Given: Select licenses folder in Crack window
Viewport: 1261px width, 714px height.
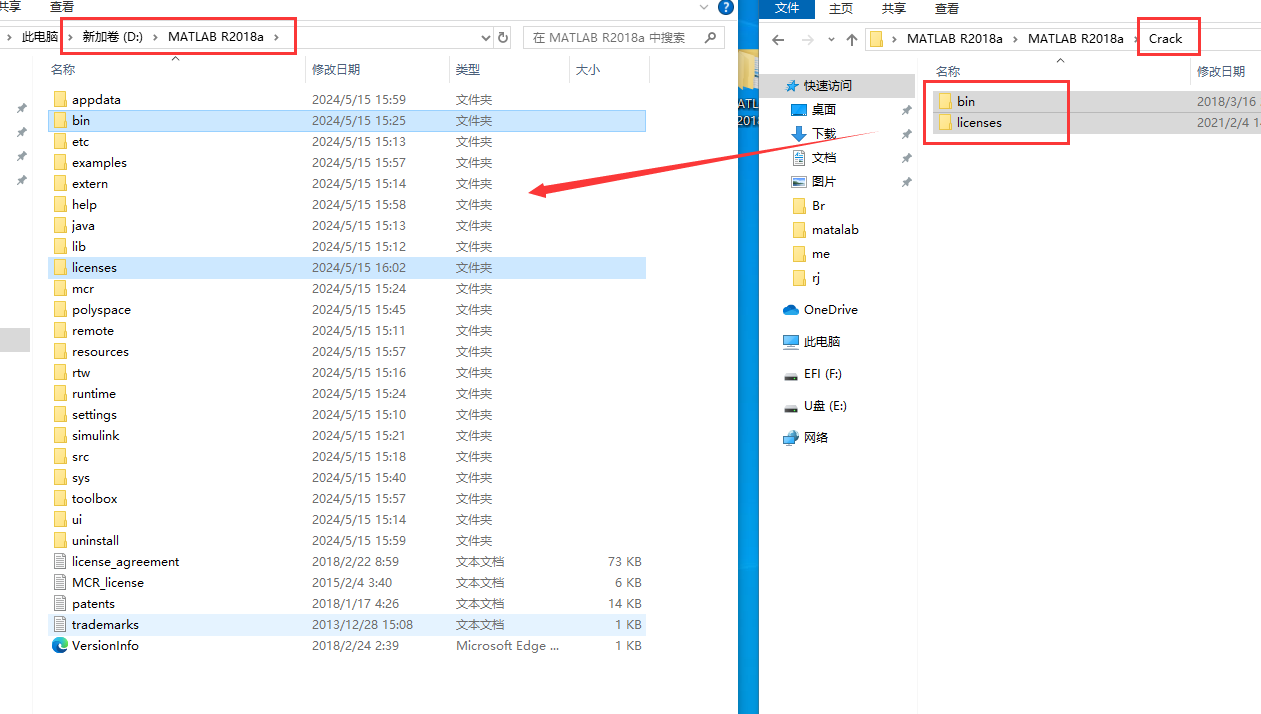Looking at the screenshot, I should [x=1097, y=123].
